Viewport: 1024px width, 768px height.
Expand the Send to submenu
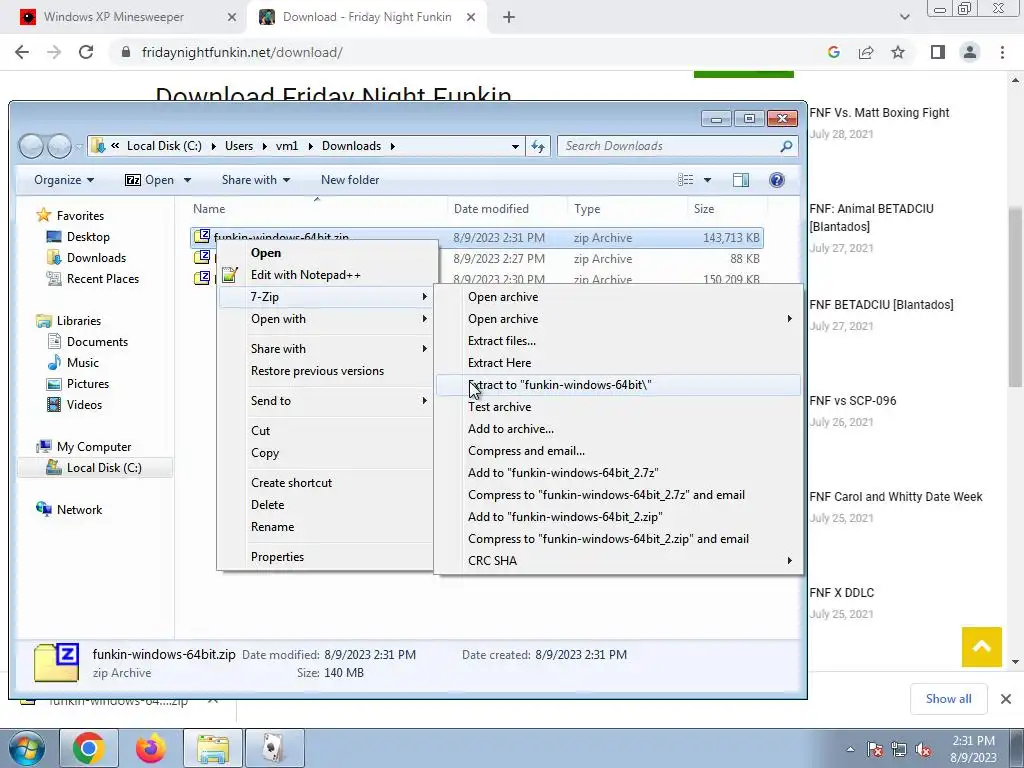point(327,401)
